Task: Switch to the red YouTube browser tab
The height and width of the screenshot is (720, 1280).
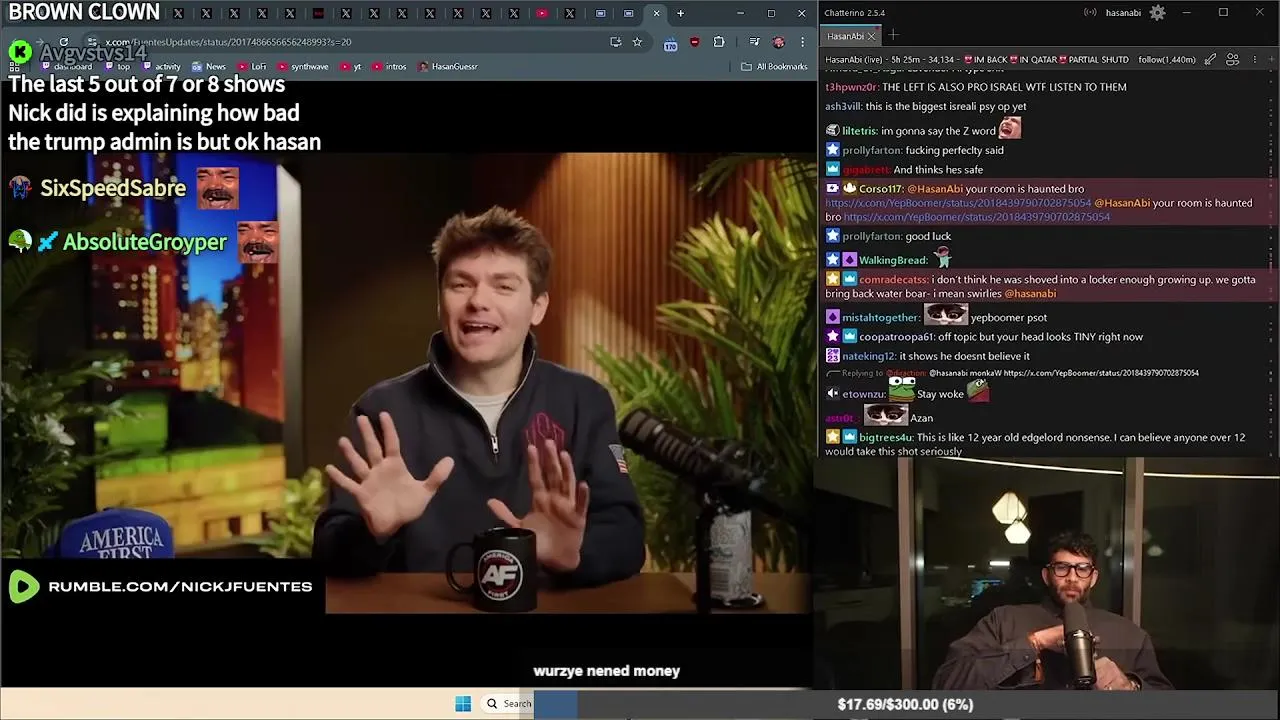Action: pos(542,13)
